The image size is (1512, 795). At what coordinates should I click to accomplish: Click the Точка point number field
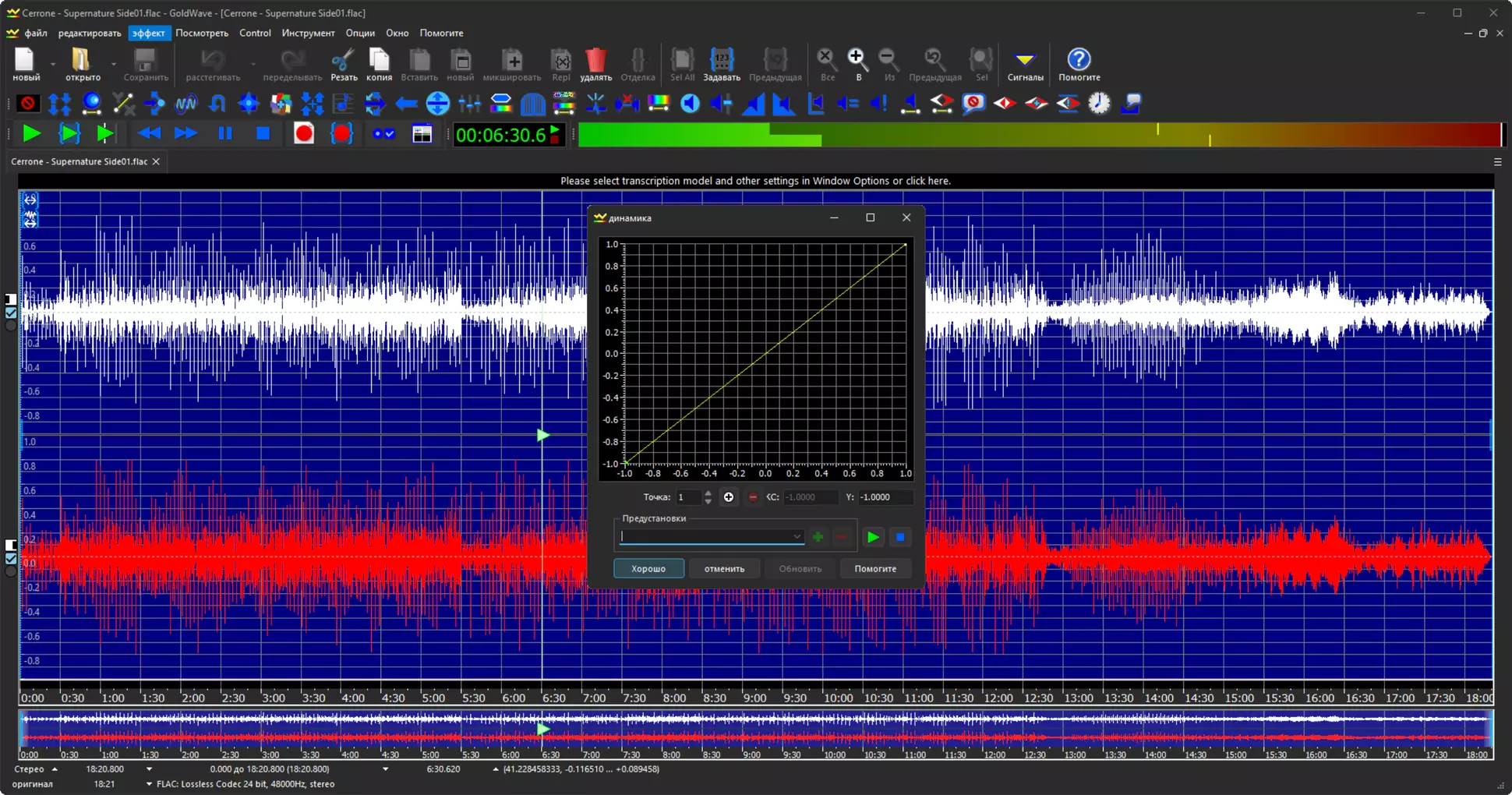pos(688,497)
